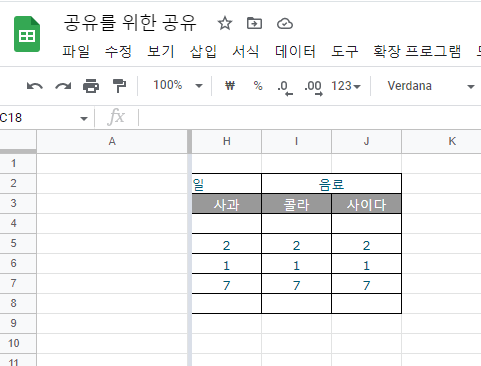Click the partially visible '일' cell

[x=227, y=184]
